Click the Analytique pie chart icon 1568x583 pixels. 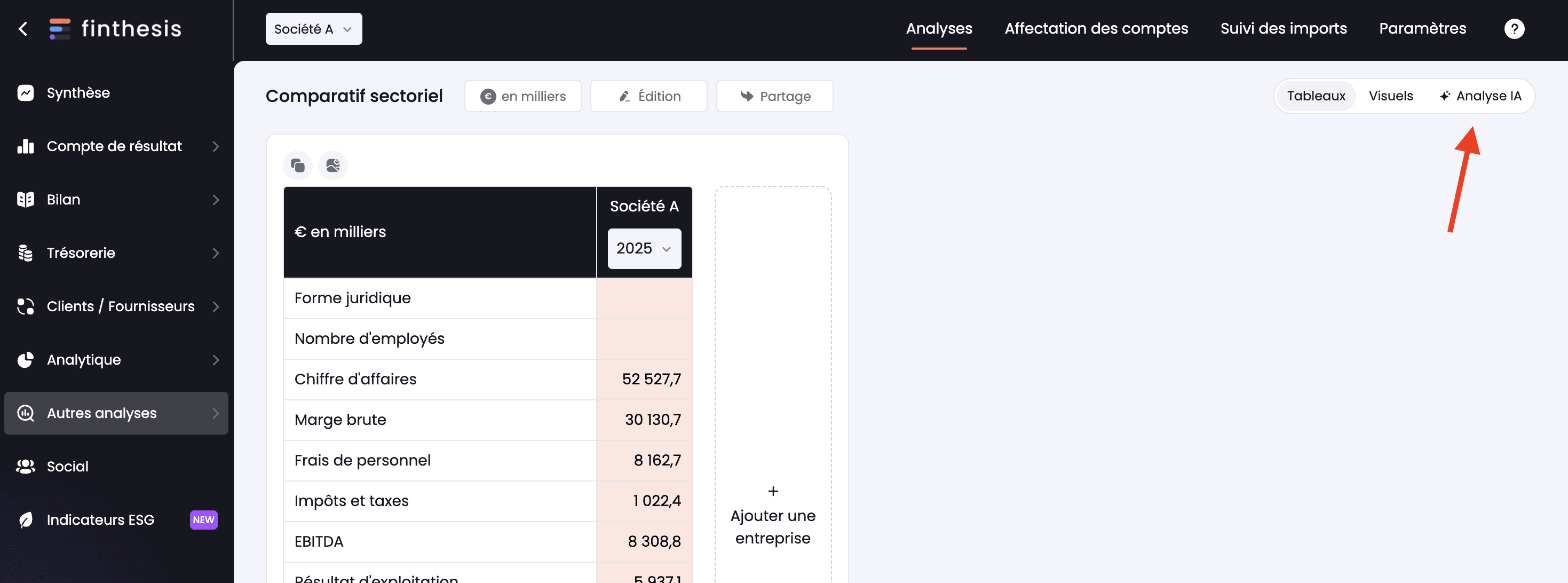click(x=26, y=360)
